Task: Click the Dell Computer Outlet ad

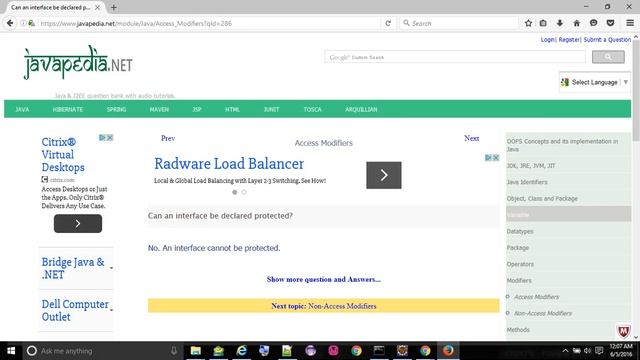Action: [x=75, y=310]
